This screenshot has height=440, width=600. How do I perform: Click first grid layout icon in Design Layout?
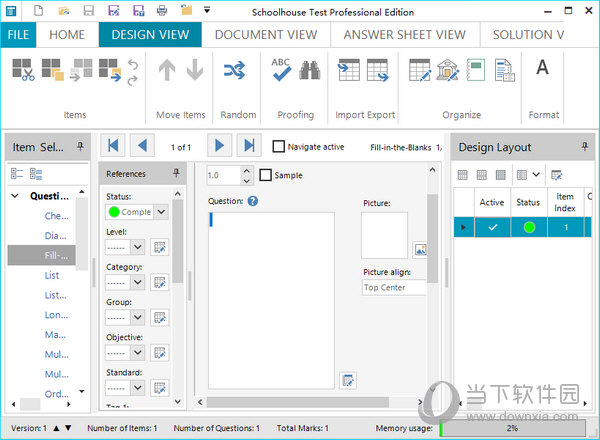point(462,175)
